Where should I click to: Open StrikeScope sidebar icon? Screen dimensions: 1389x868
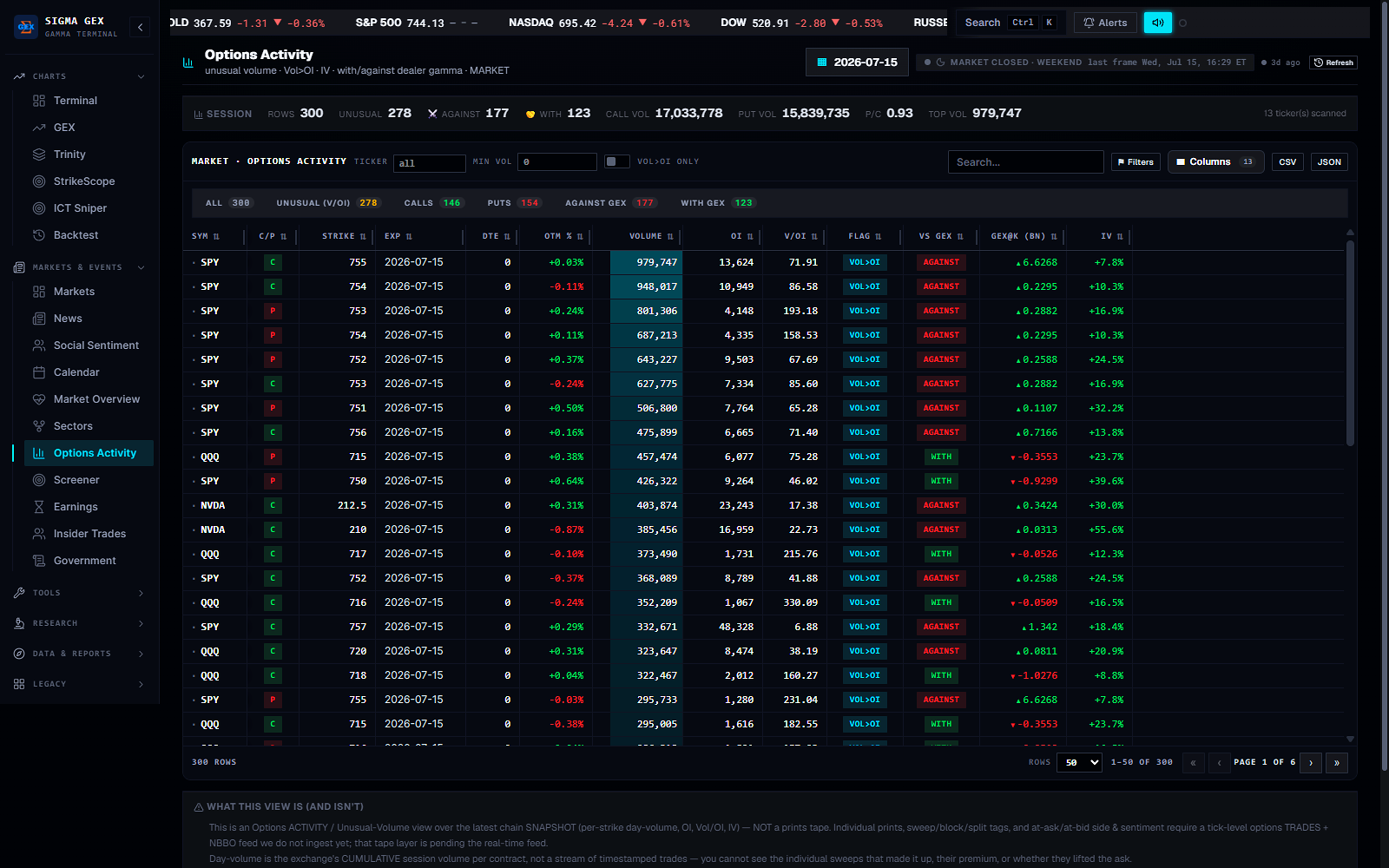(x=39, y=181)
